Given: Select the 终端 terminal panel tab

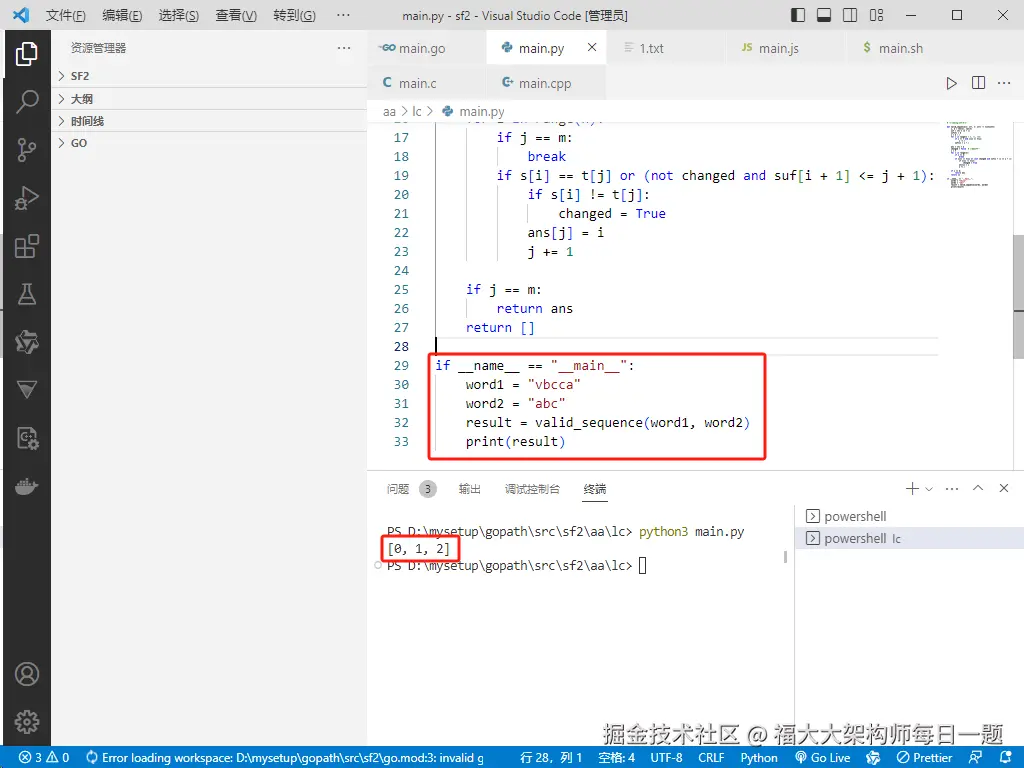Looking at the screenshot, I should click(x=595, y=488).
